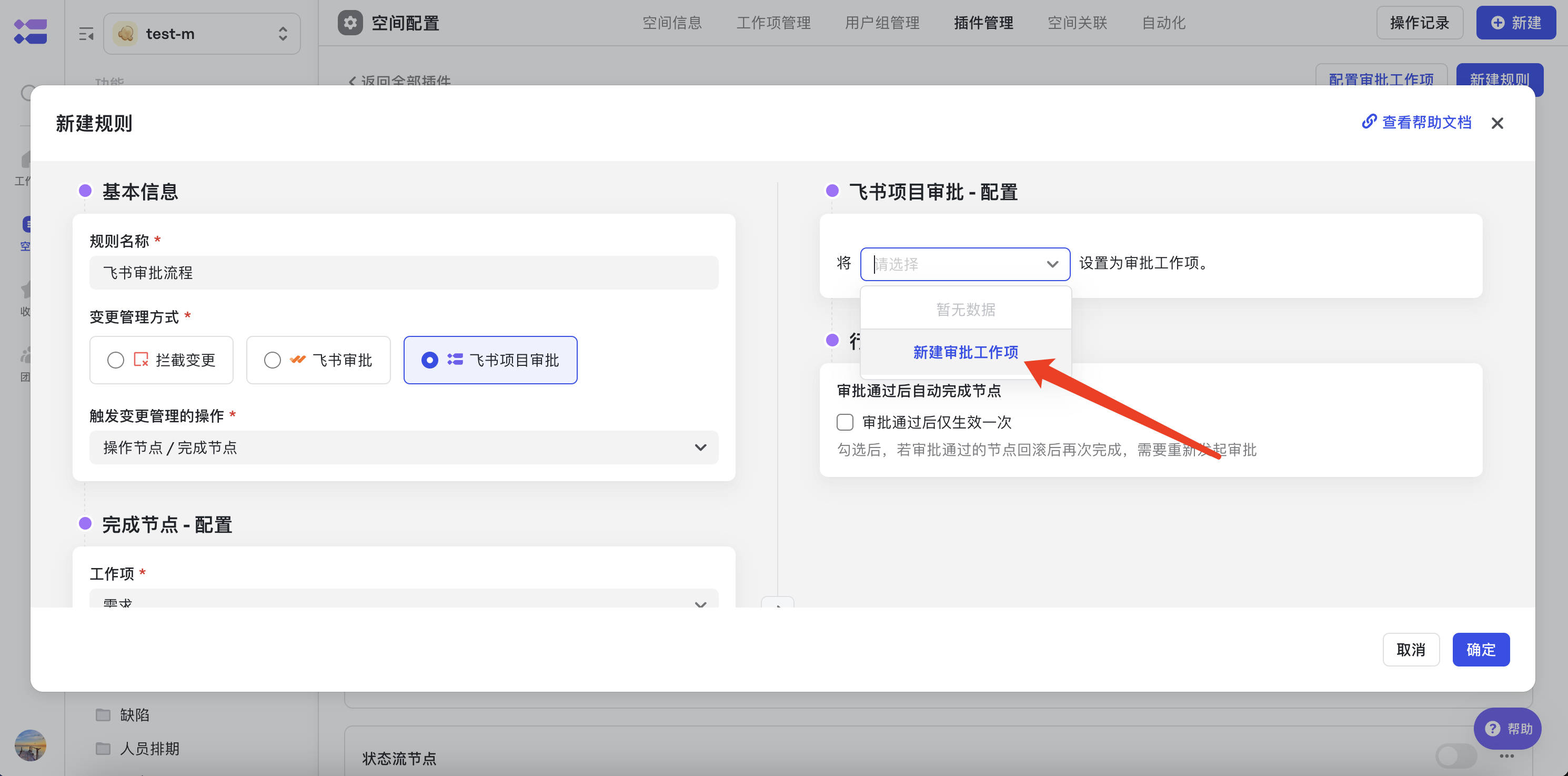The height and width of the screenshot is (776, 1568).
Task: Switch to the 用户组管理 tab
Action: [x=882, y=23]
